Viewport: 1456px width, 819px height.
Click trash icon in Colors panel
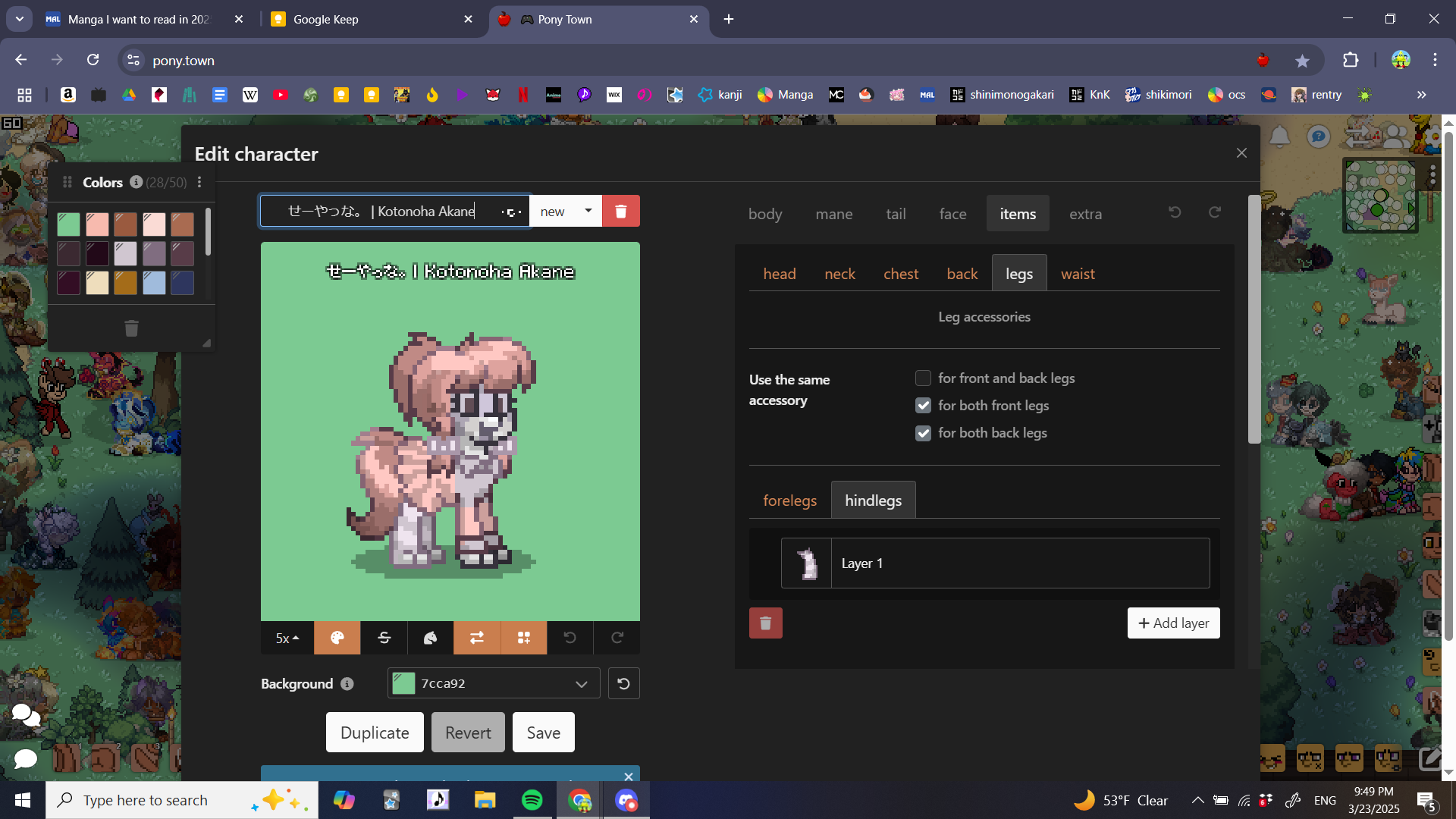(x=131, y=328)
